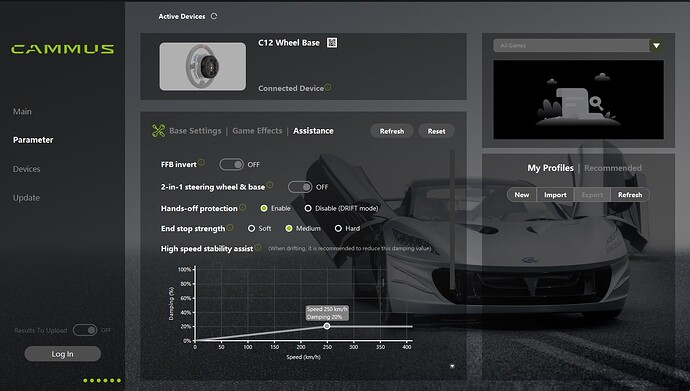The width and height of the screenshot is (690, 391).
Task: Click the Connected Device info icon
Action: pyautogui.click(x=328, y=88)
